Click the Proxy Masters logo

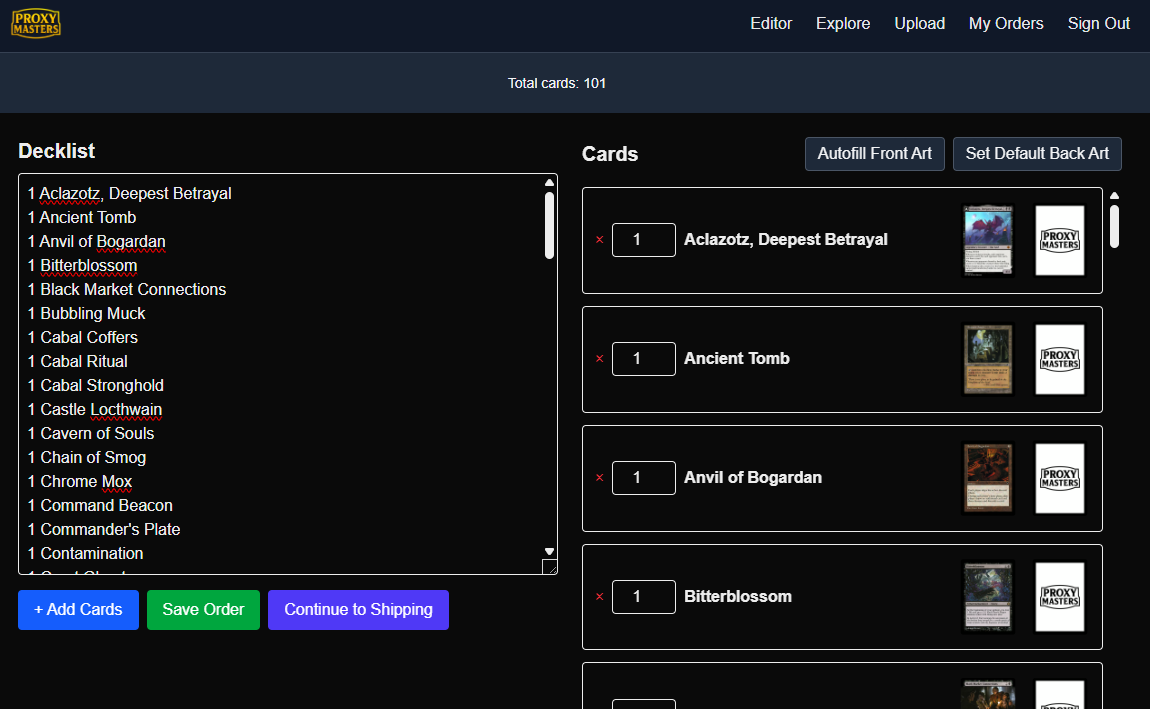pyautogui.click(x=35, y=22)
